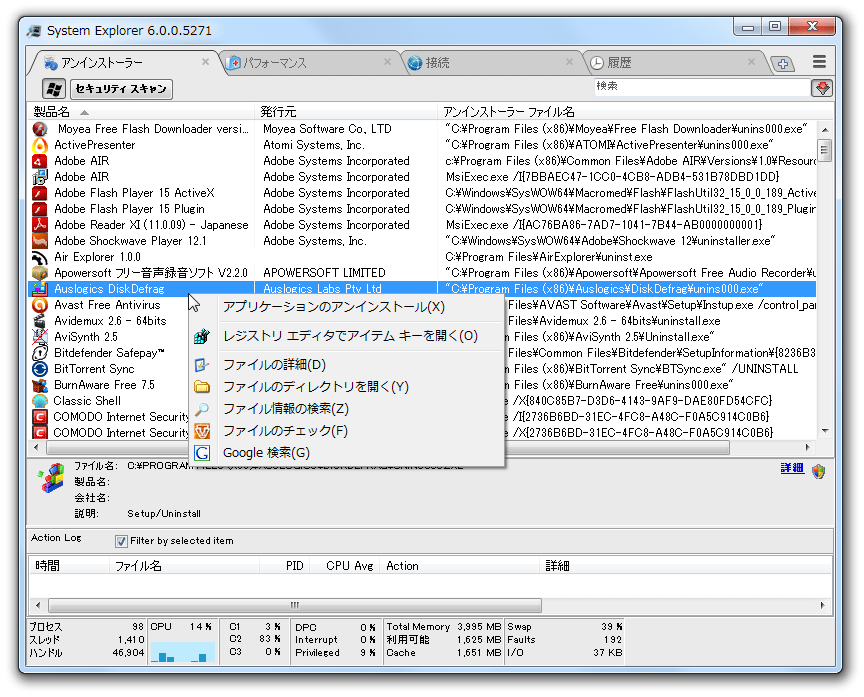Click the 時間 column header in Action Log
The width and height of the screenshot is (864, 697).
[69, 566]
